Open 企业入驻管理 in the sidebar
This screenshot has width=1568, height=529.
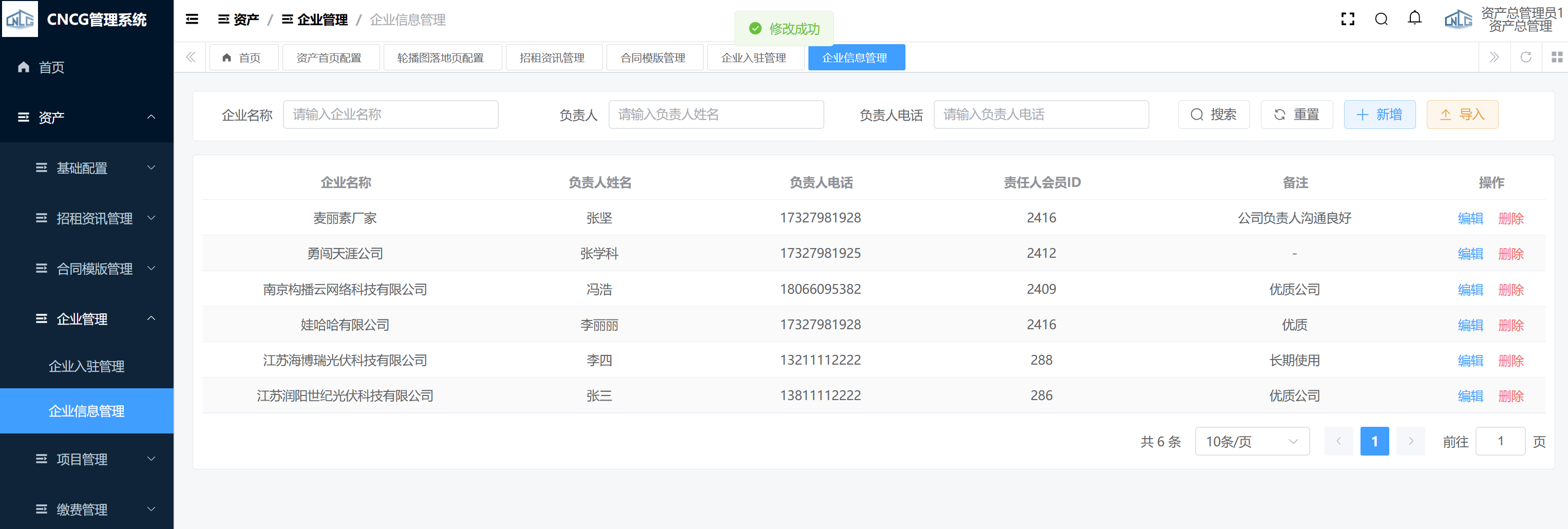[86, 367]
